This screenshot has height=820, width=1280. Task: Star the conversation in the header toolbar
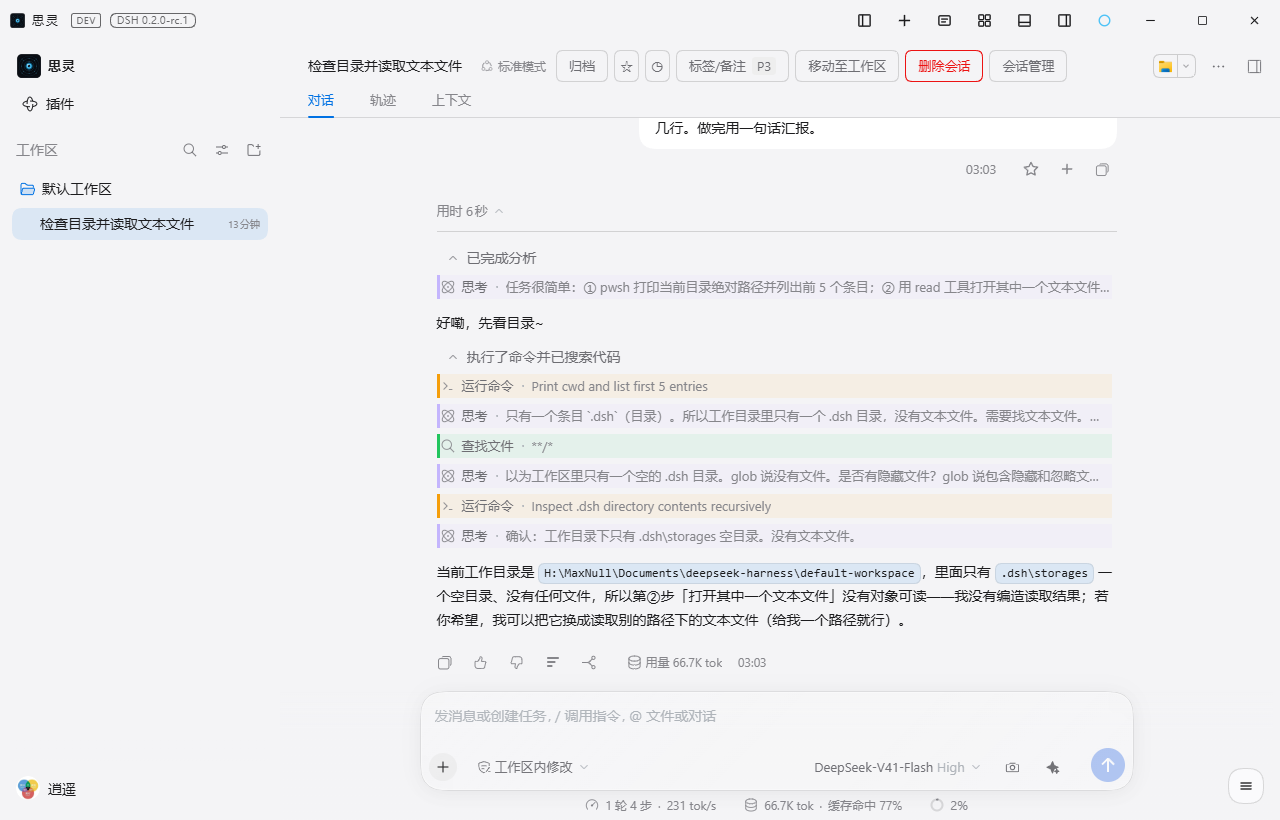[x=627, y=66]
